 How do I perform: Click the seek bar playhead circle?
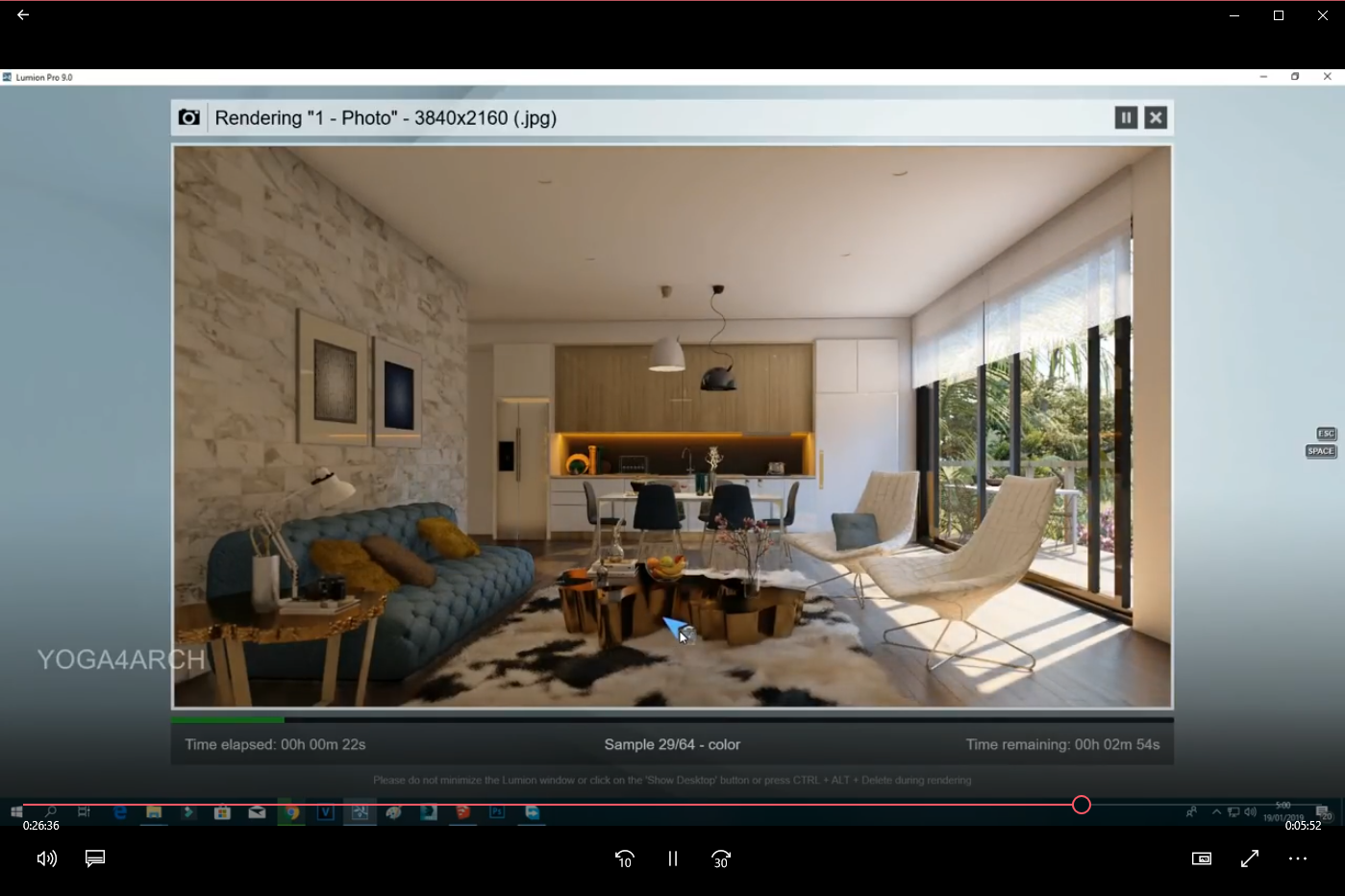(1082, 805)
